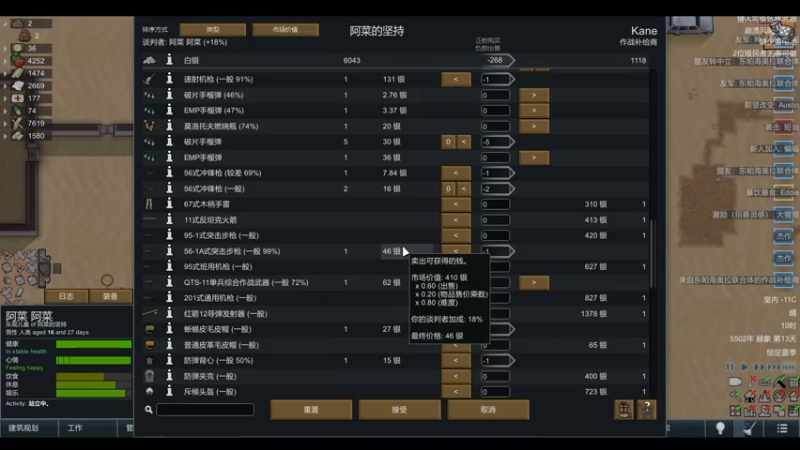Click the search magnifier icon

tap(148, 410)
